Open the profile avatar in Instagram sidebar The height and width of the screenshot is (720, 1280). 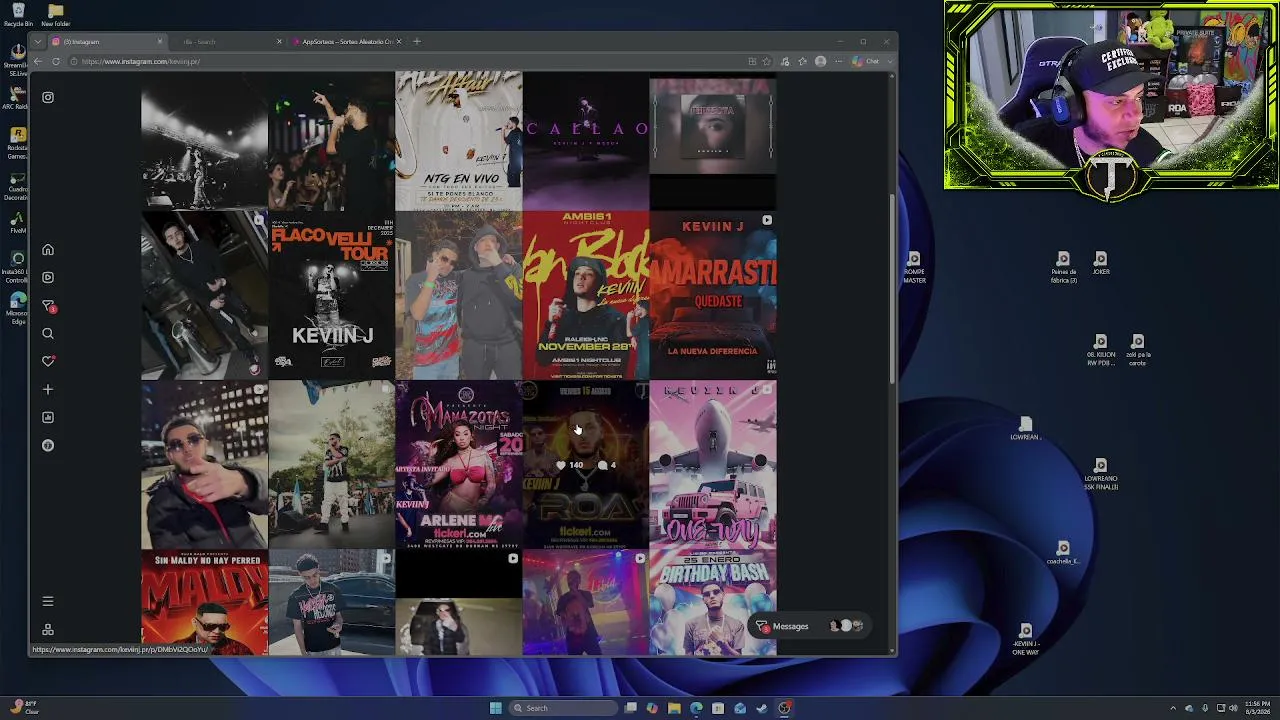point(47,445)
